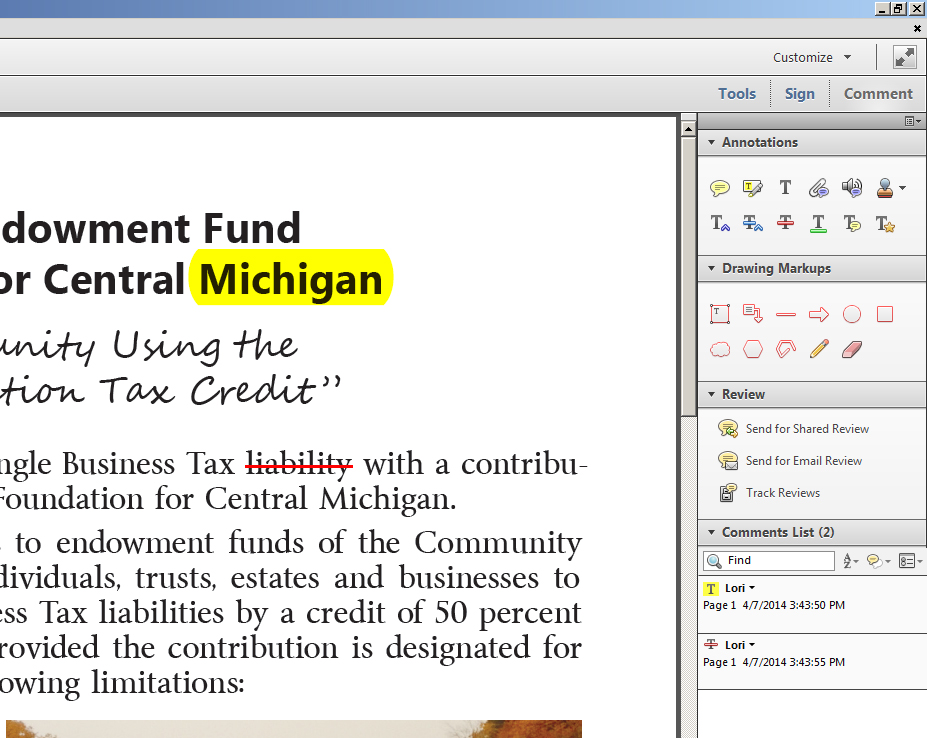Viewport: 927px width, 738px height.
Task: Open the Customize toolbar menu
Action: (x=812, y=58)
